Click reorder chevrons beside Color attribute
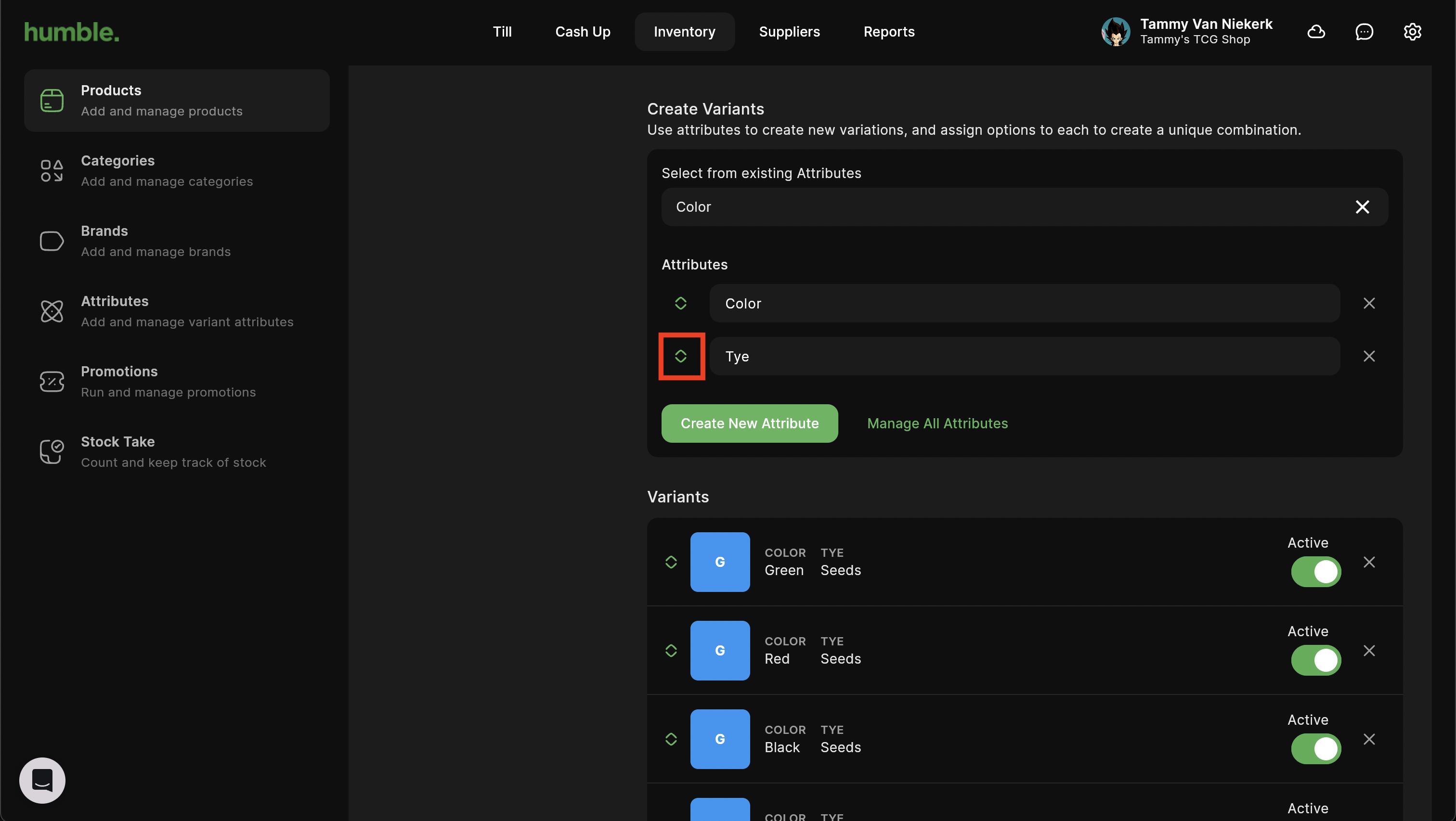The image size is (1456, 821). (680, 304)
